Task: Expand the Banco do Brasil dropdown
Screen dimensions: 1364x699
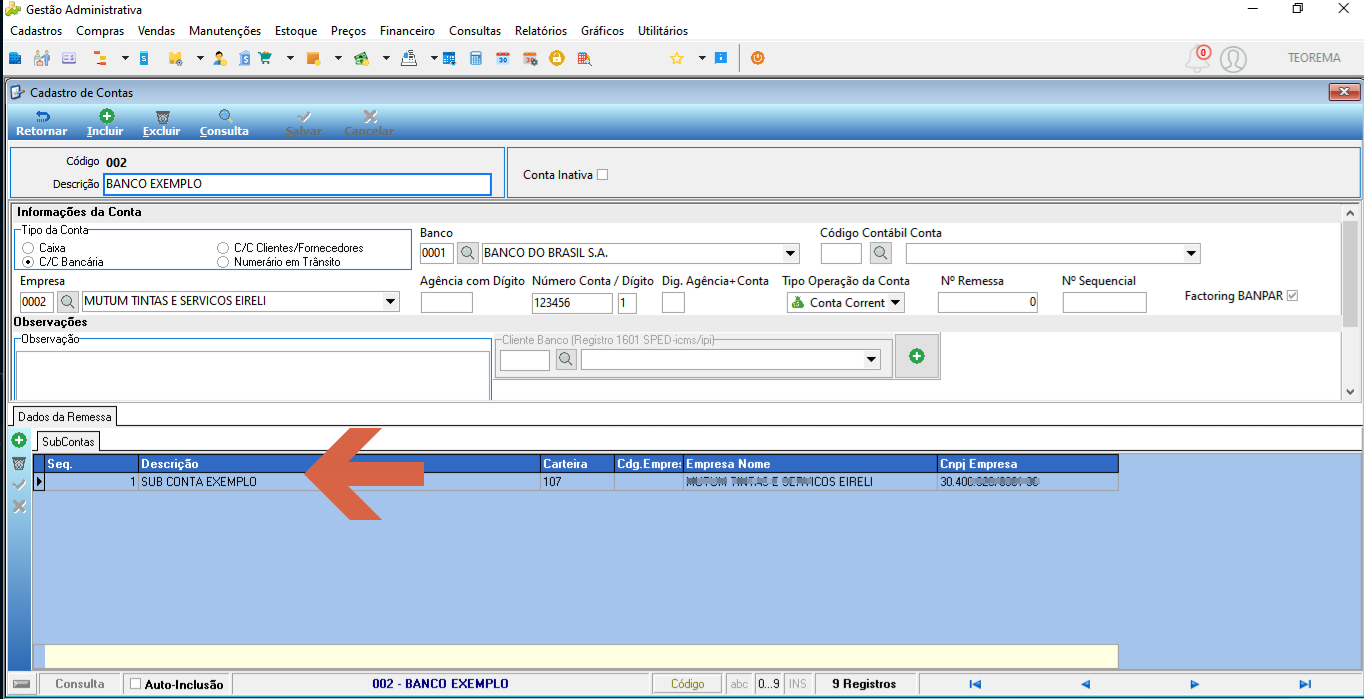Action: pyautogui.click(x=792, y=253)
